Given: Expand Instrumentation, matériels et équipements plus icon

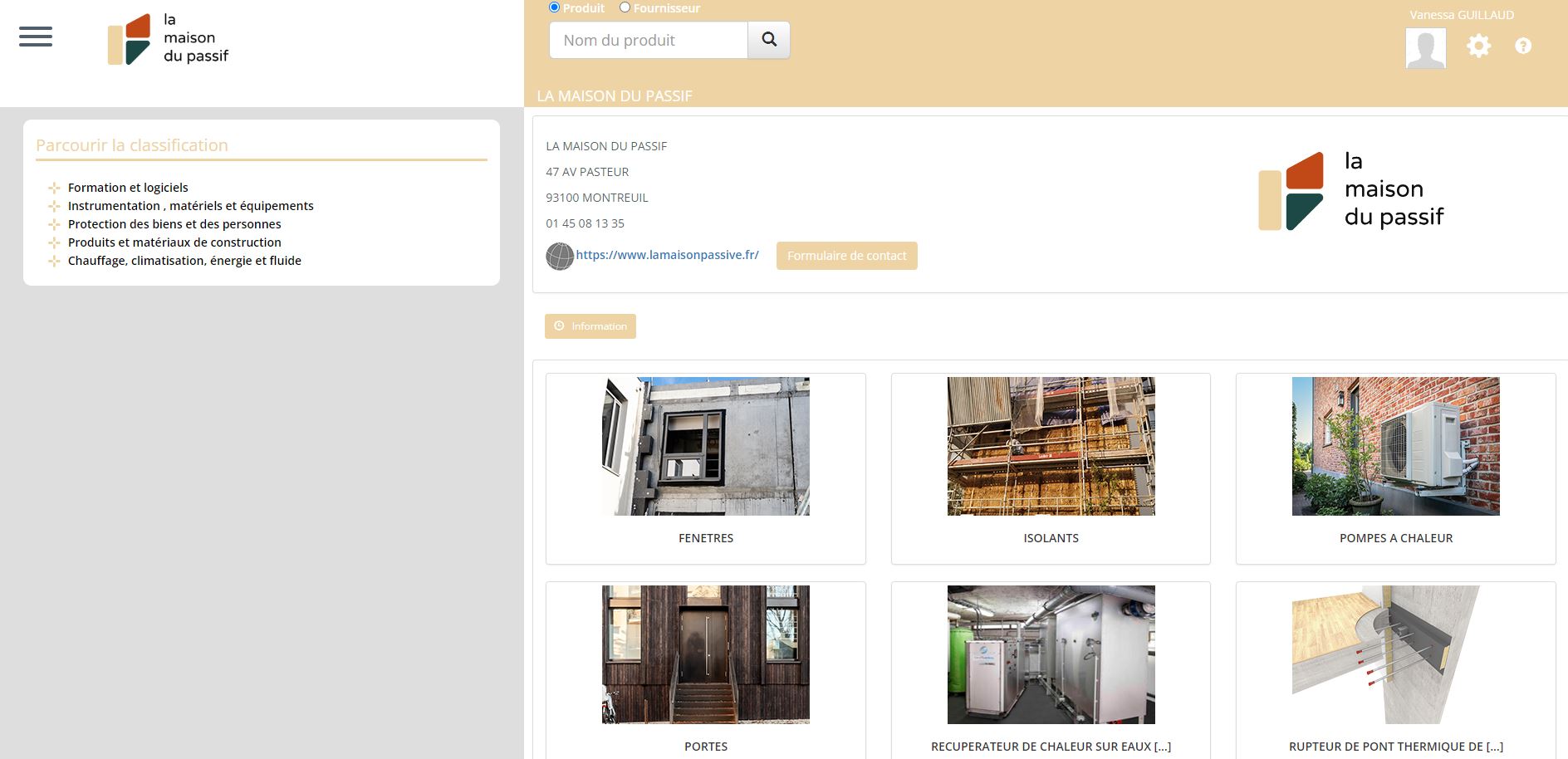Looking at the screenshot, I should pyautogui.click(x=54, y=206).
